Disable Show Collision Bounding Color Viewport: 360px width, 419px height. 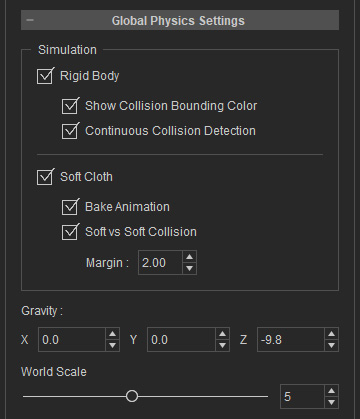[x=70, y=106]
